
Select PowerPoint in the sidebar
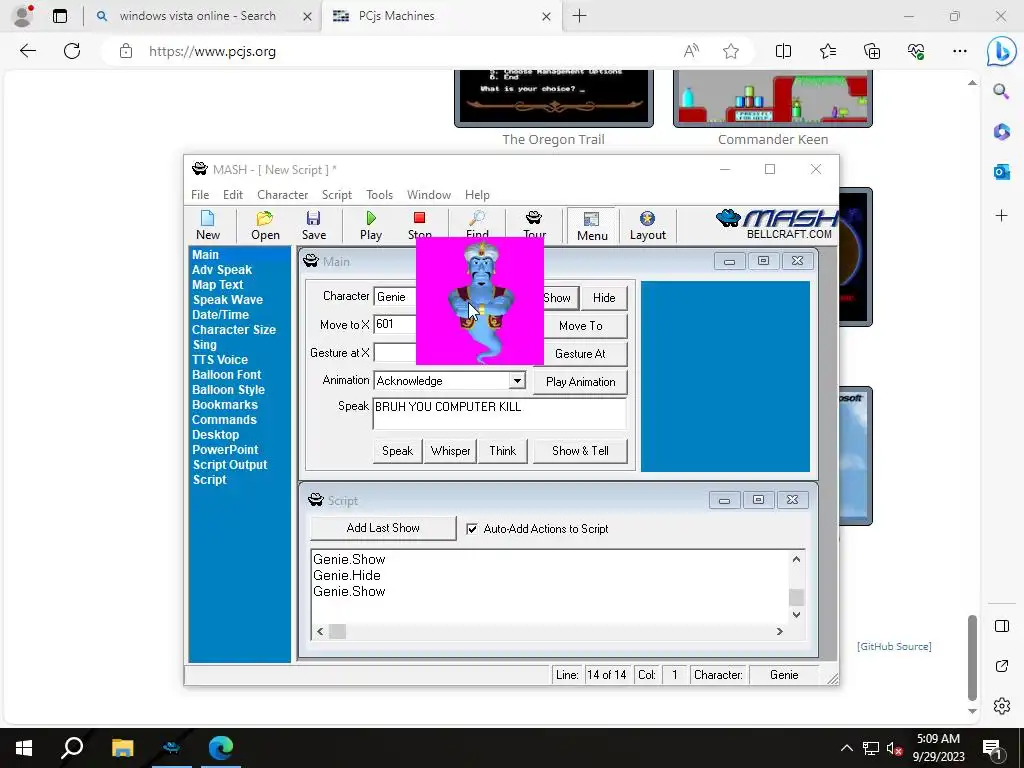point(225,450)
